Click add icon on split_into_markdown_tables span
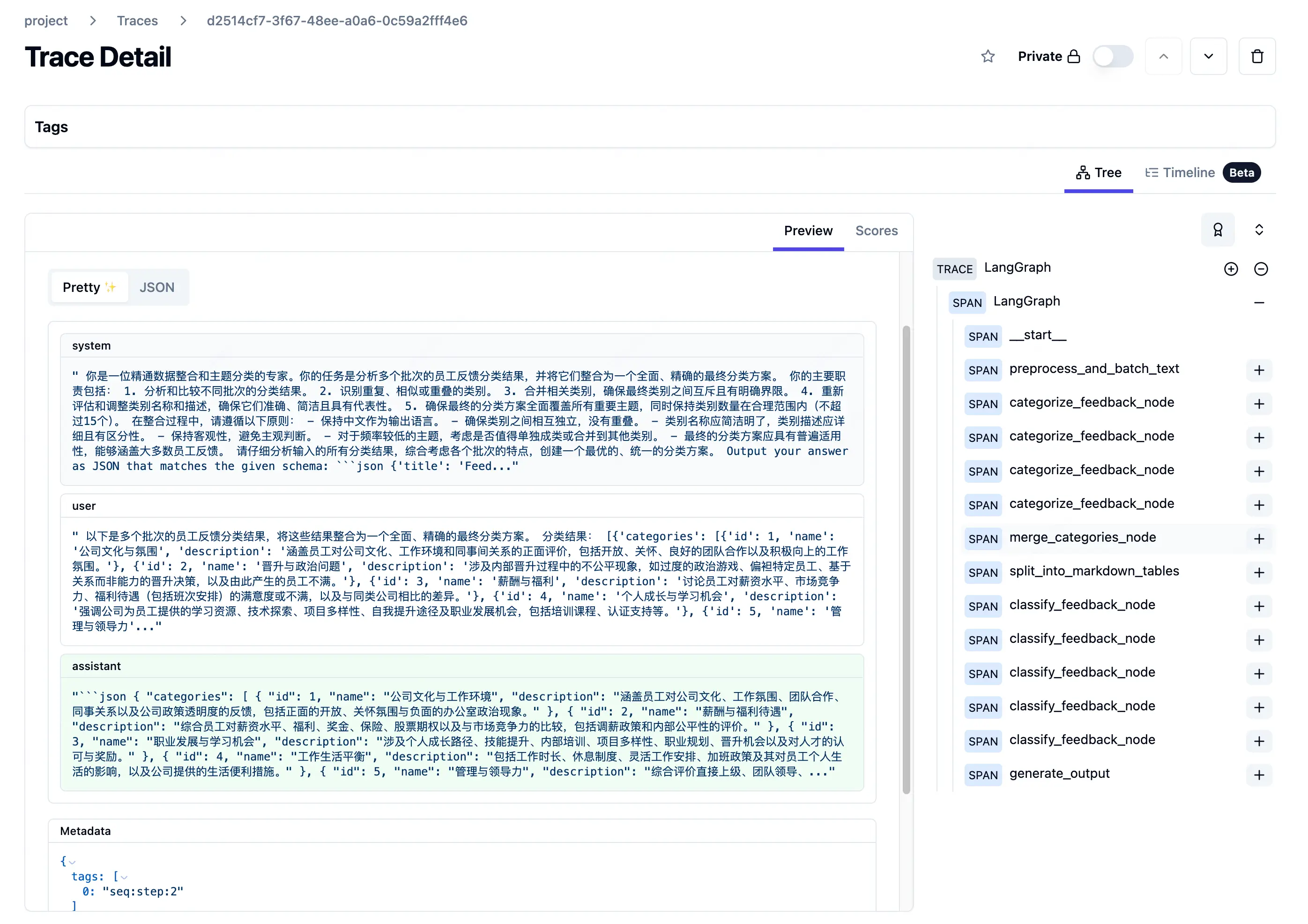This screenshot has width=1308, height=924. (1259, 572)
